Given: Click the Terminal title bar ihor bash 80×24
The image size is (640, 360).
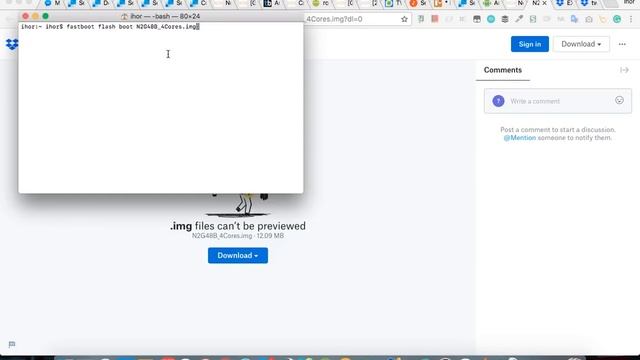Looking at the screenshot, I should point(161,16).
